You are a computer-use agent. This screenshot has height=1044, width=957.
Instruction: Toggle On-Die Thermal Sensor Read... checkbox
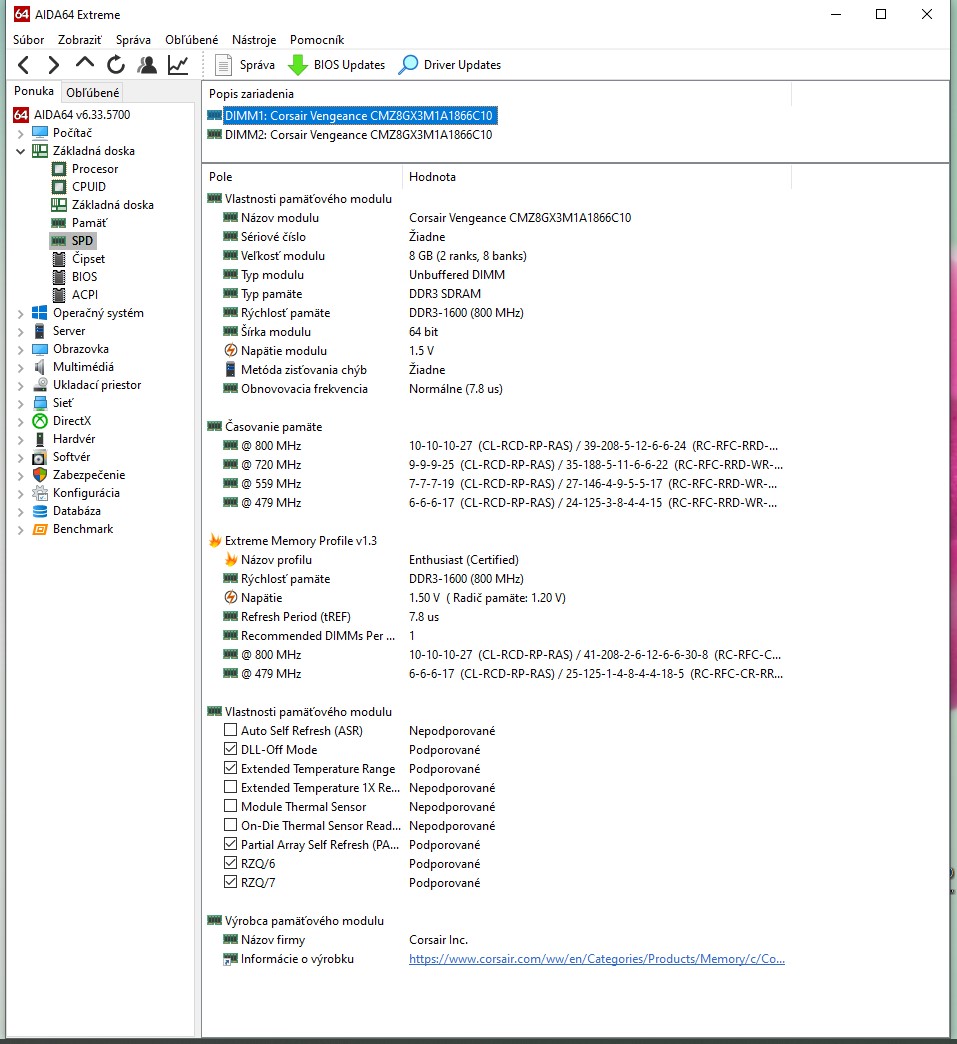pyautogui.click(x=230, y=824)
